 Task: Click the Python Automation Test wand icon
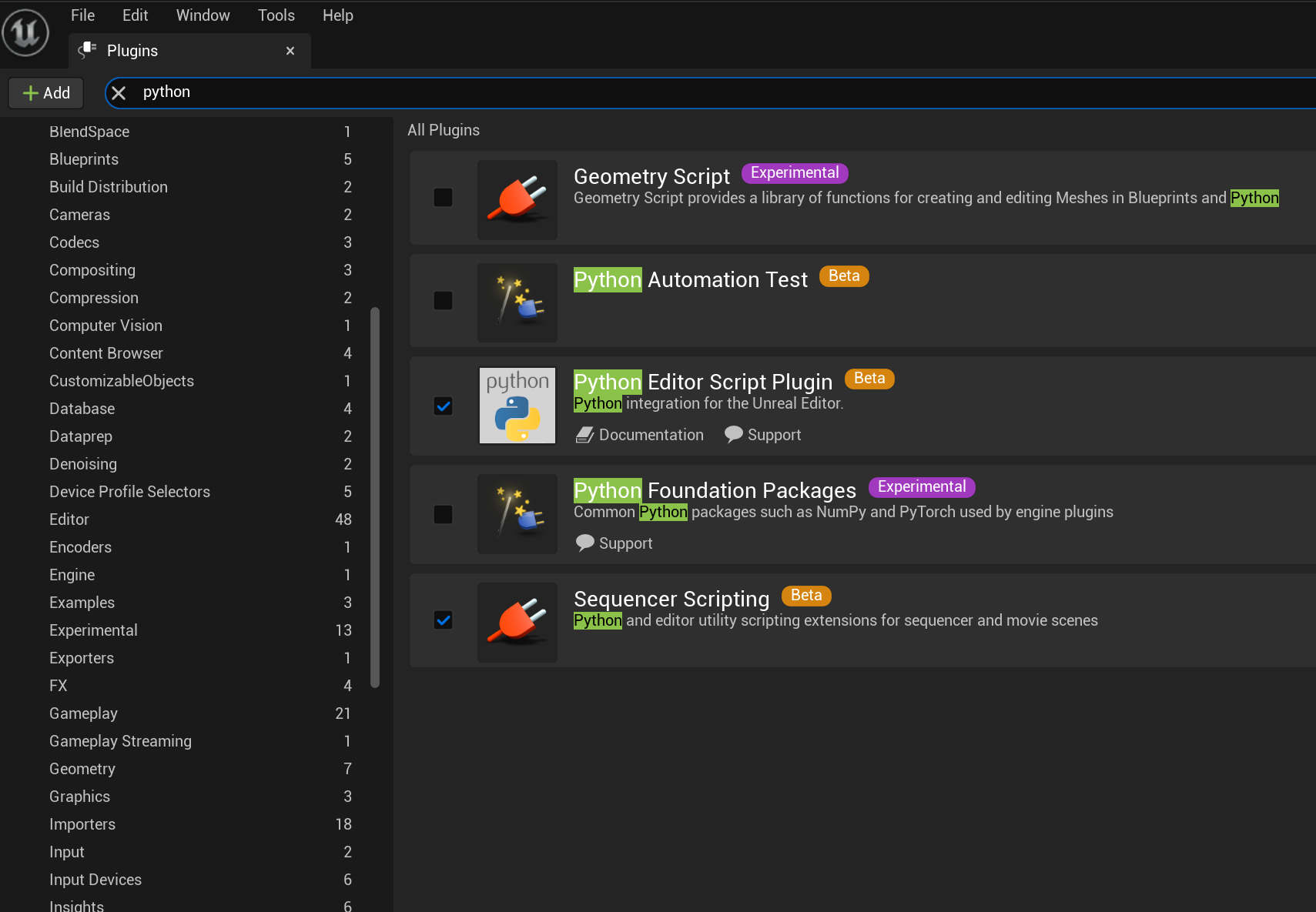[x=517, y=302]
